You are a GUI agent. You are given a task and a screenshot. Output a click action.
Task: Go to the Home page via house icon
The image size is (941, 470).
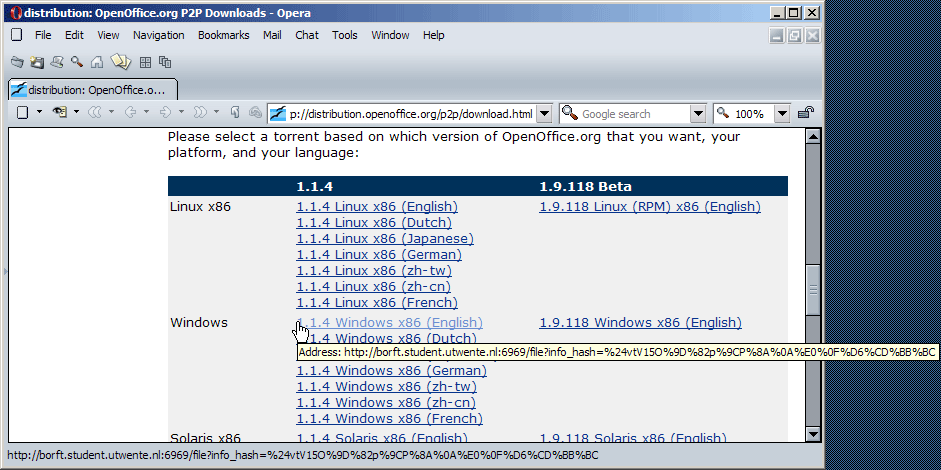[97, 62]
